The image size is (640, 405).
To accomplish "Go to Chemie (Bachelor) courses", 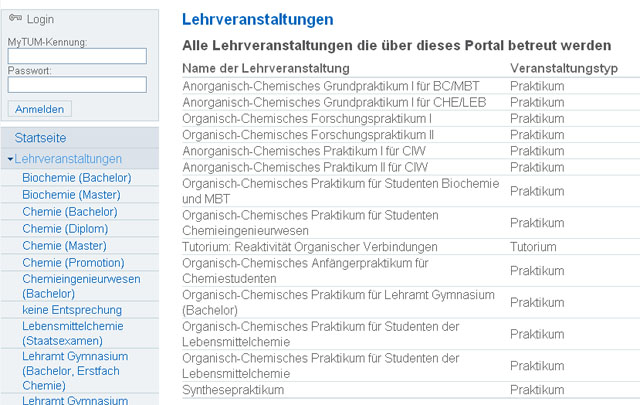I will [70, 212].
